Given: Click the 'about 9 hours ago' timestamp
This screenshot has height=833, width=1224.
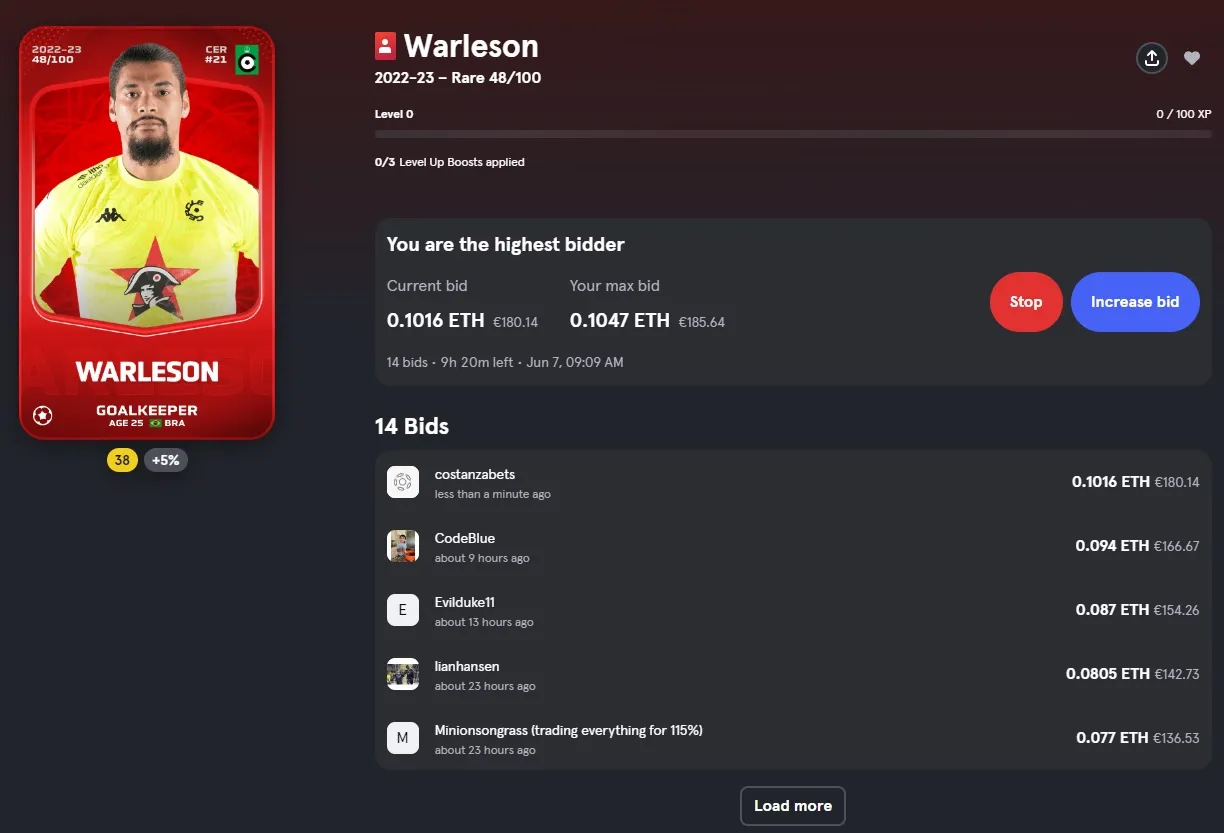Looking at the screenshot, I should pos(482,558).
